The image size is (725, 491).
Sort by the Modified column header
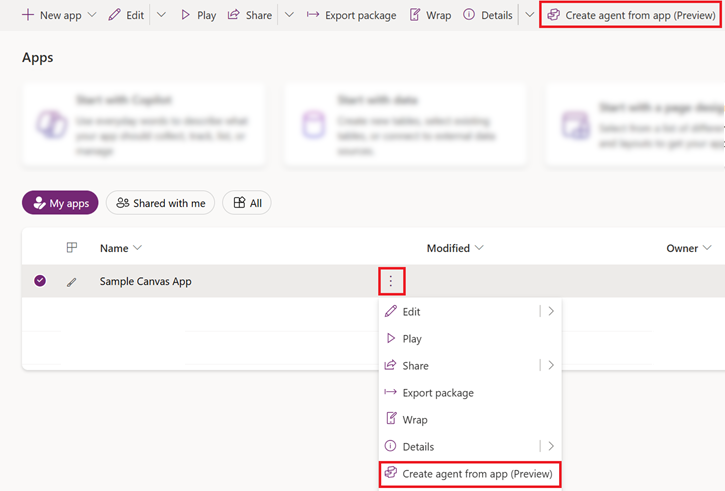[455, 248]
